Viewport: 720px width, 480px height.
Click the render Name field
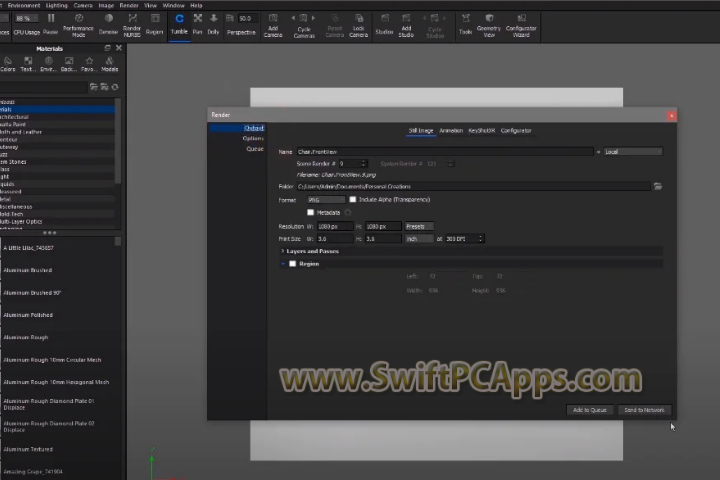[x=444, y=152]
